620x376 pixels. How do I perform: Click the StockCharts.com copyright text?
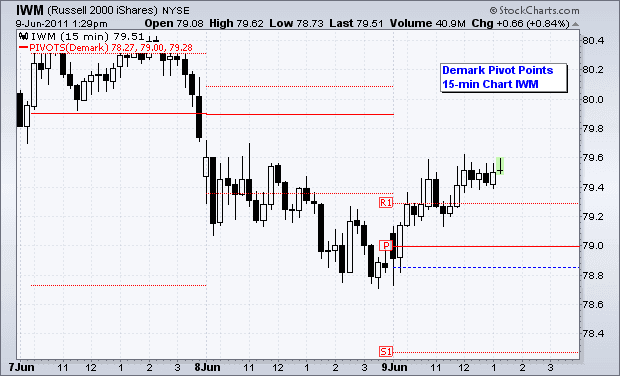pyautogui.click(x=534, y=10)
